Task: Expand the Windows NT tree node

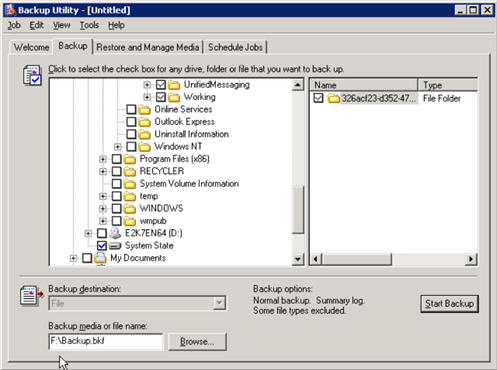Action: (117, 147)
